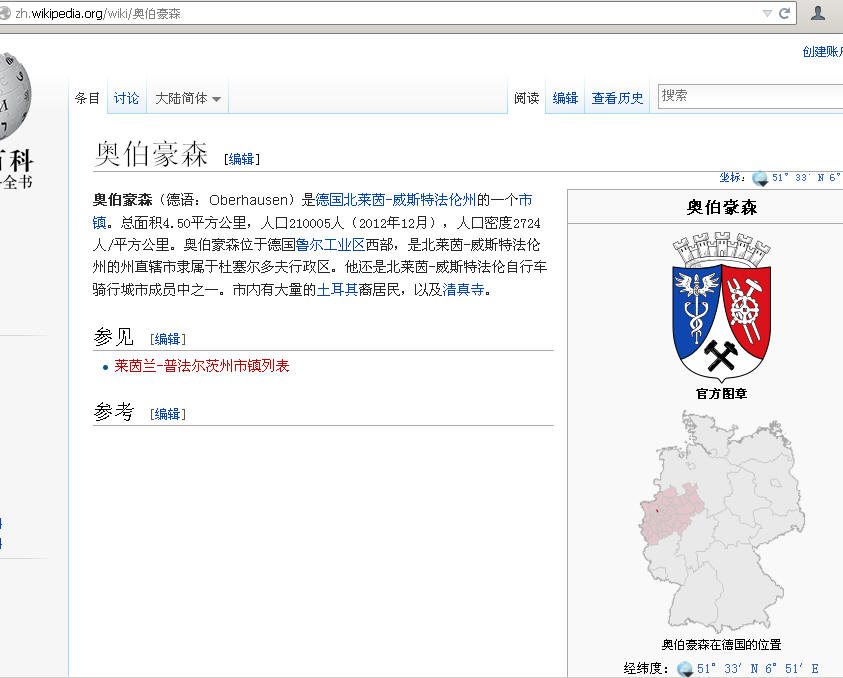Click the browser reload icon
Screen dimensions: 843x678
pos(784,13)
